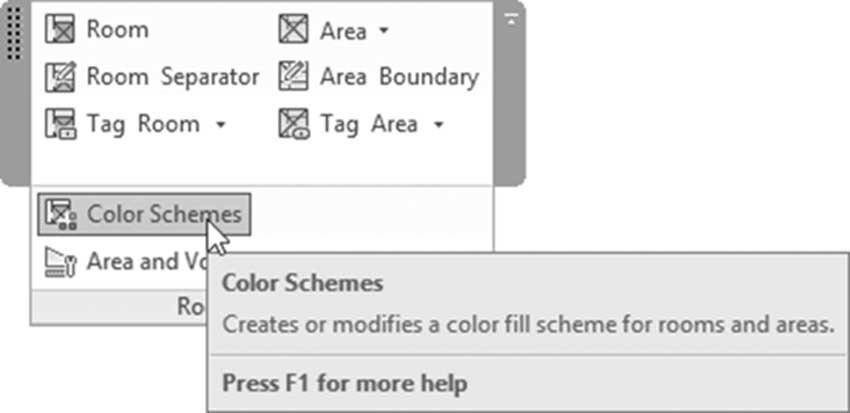Choose the Area Boundary label
Screen dimensions: 850x413
tap(400, 78)
